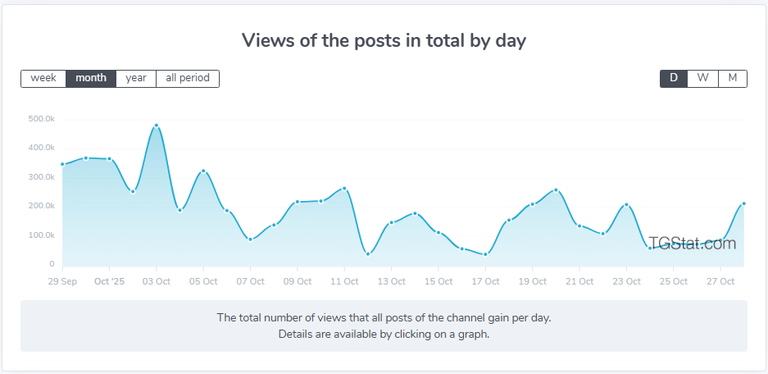Click the 20 Oct data point
768x374 pixels.
(x=556, y=190)
